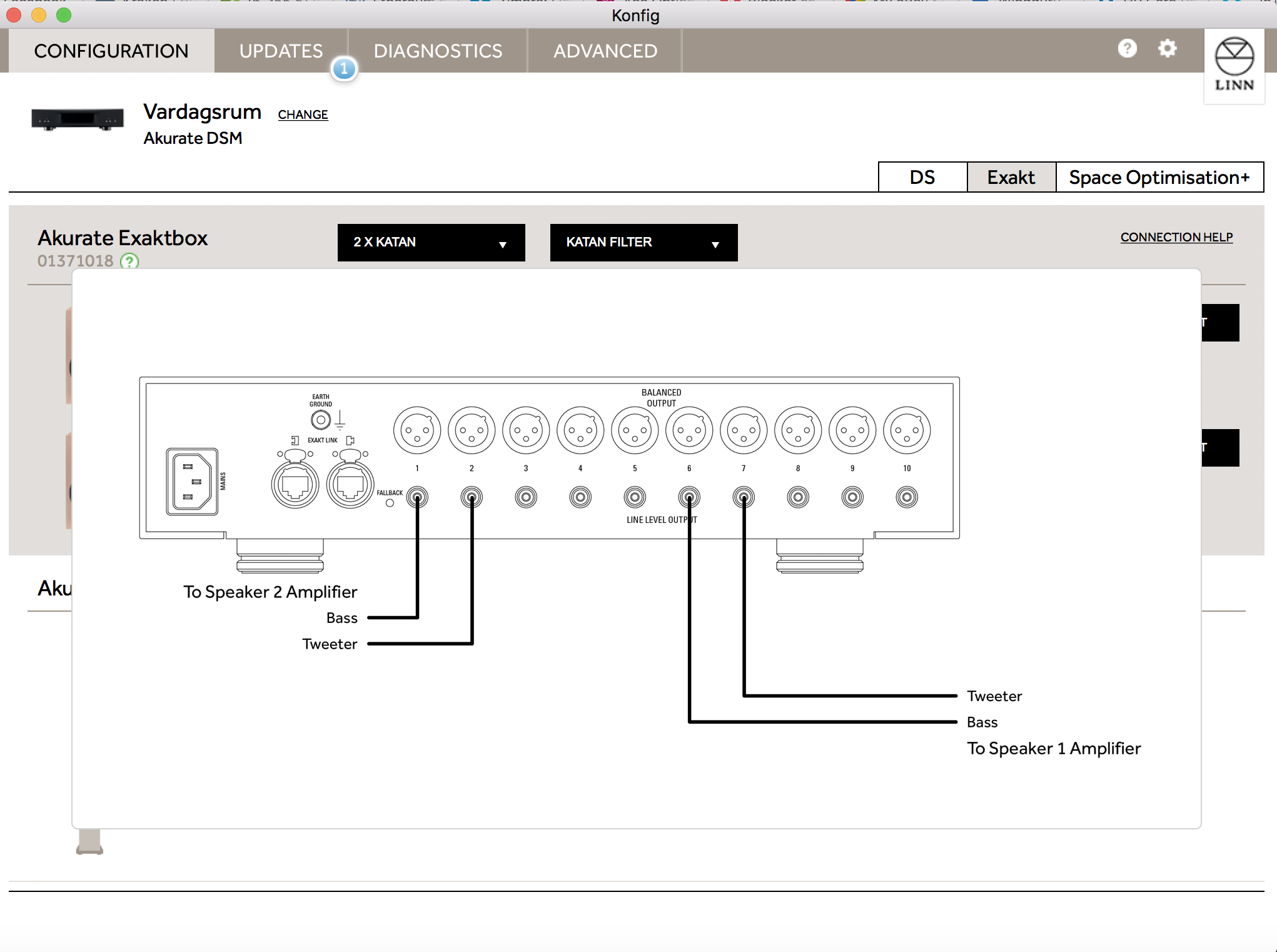Expand the KATAN FILTER dropdown

[644, 242]
